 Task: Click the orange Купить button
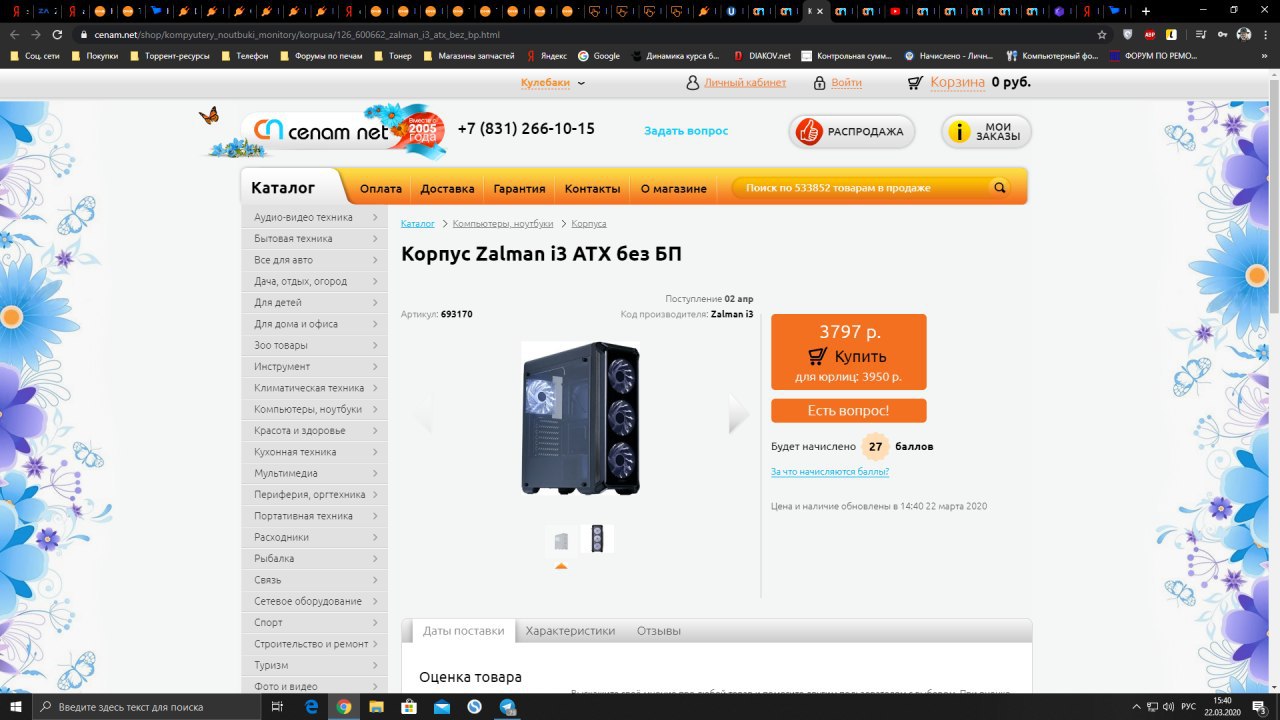tap(849, 352)
